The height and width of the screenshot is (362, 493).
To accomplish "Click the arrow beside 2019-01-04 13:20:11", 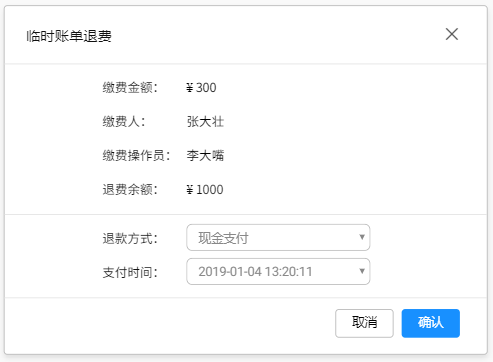I will (362, 271).
